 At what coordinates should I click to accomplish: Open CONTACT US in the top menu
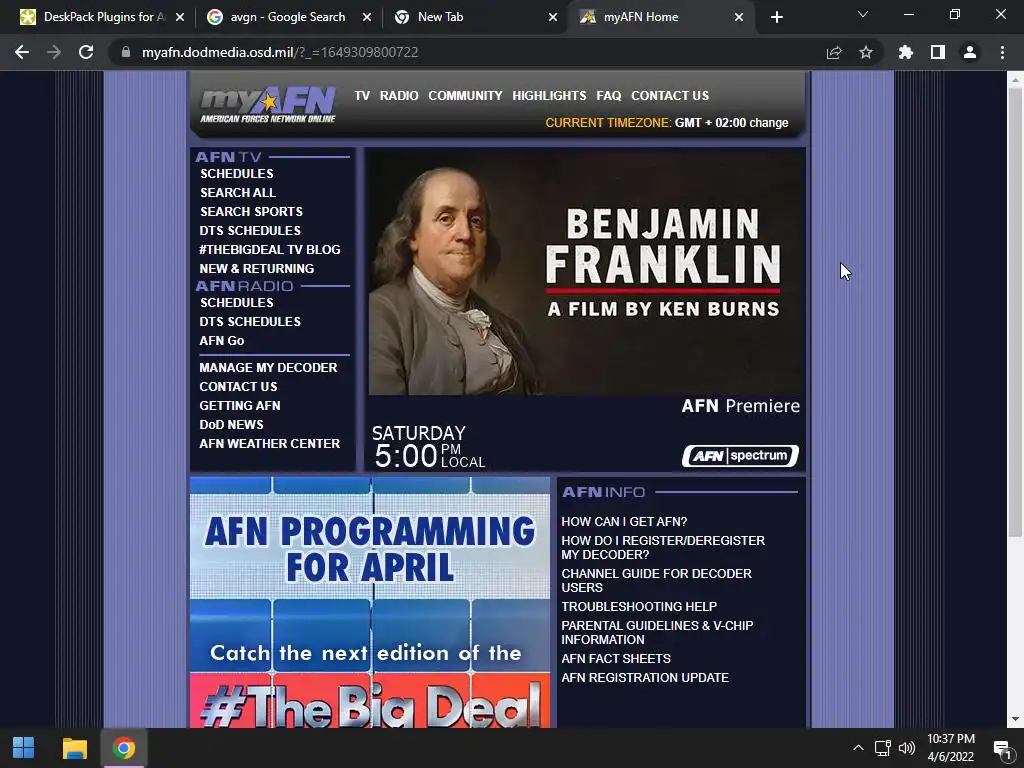click(670, 95)
